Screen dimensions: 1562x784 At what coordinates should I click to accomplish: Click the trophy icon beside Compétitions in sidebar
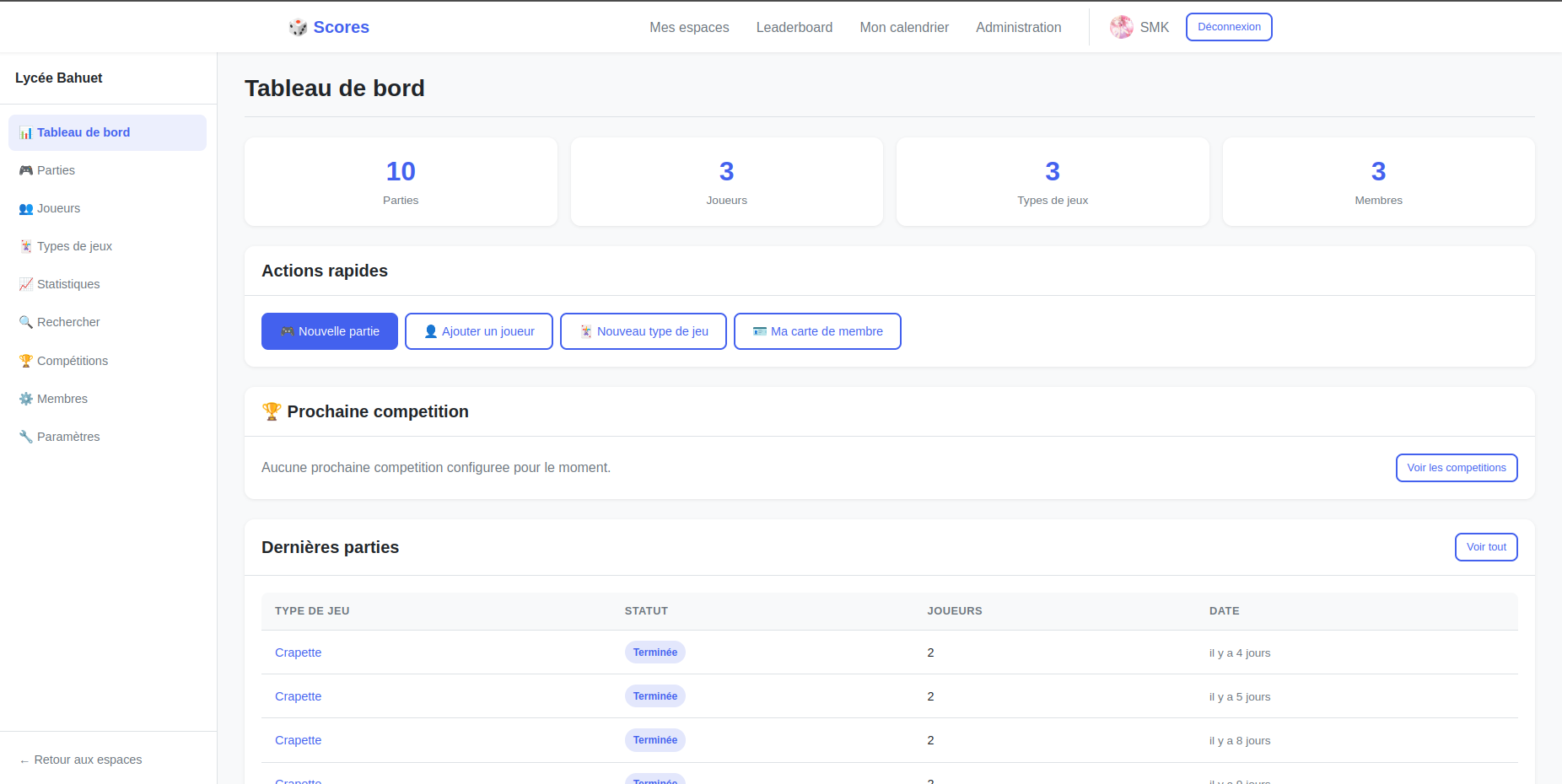(26, 361)
